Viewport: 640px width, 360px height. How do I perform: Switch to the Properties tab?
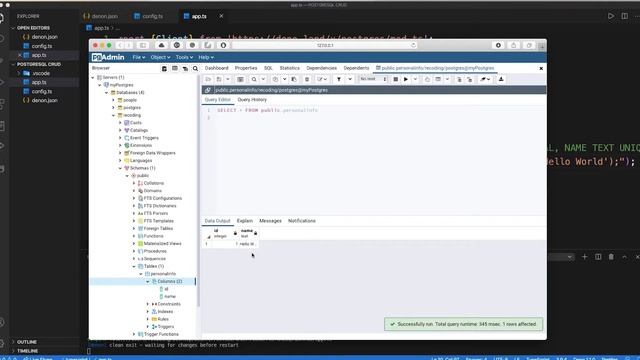pyautogui.click(x=246, y=68)
